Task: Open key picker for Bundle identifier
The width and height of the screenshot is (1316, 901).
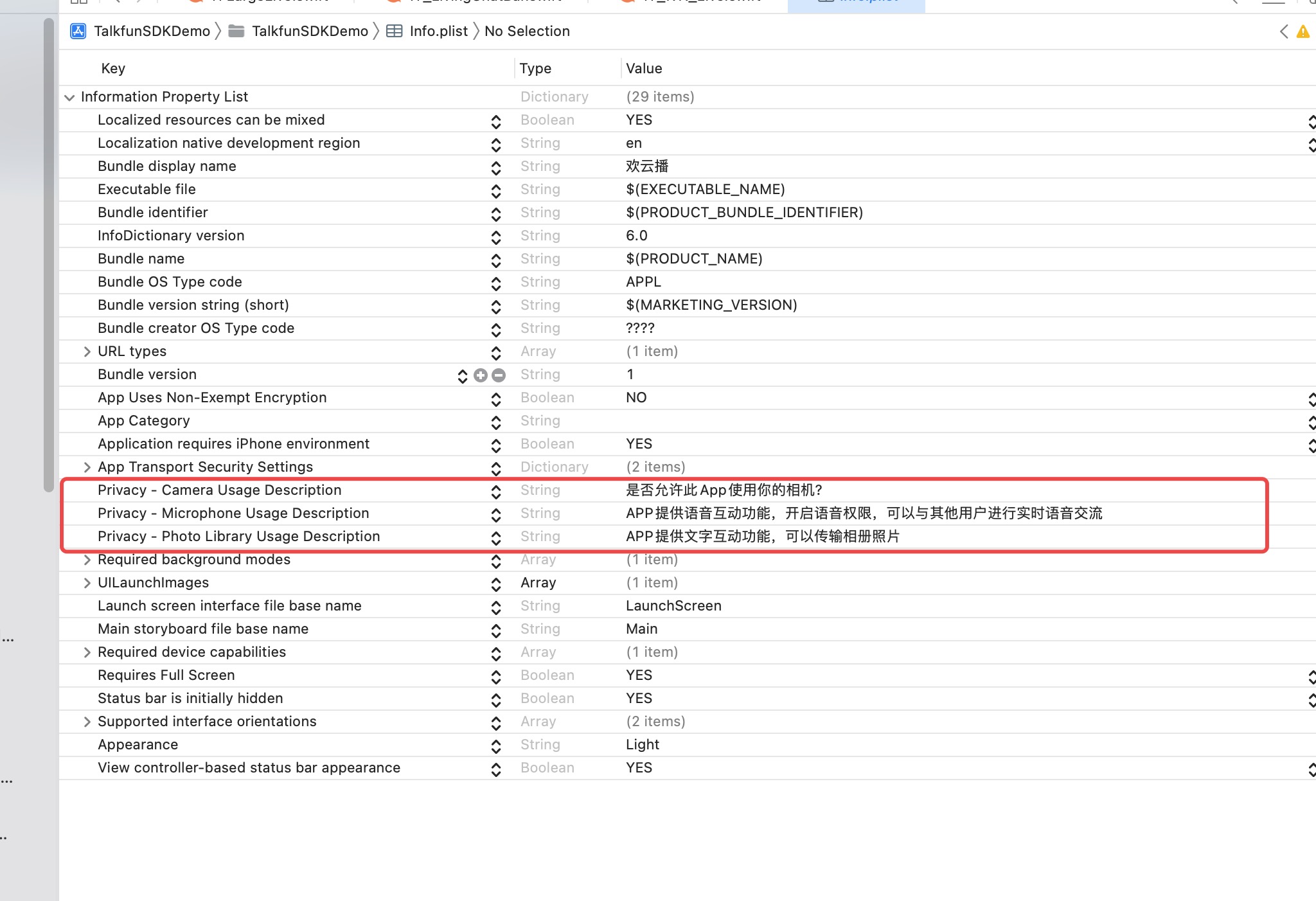Action: [x=496, y=213]
